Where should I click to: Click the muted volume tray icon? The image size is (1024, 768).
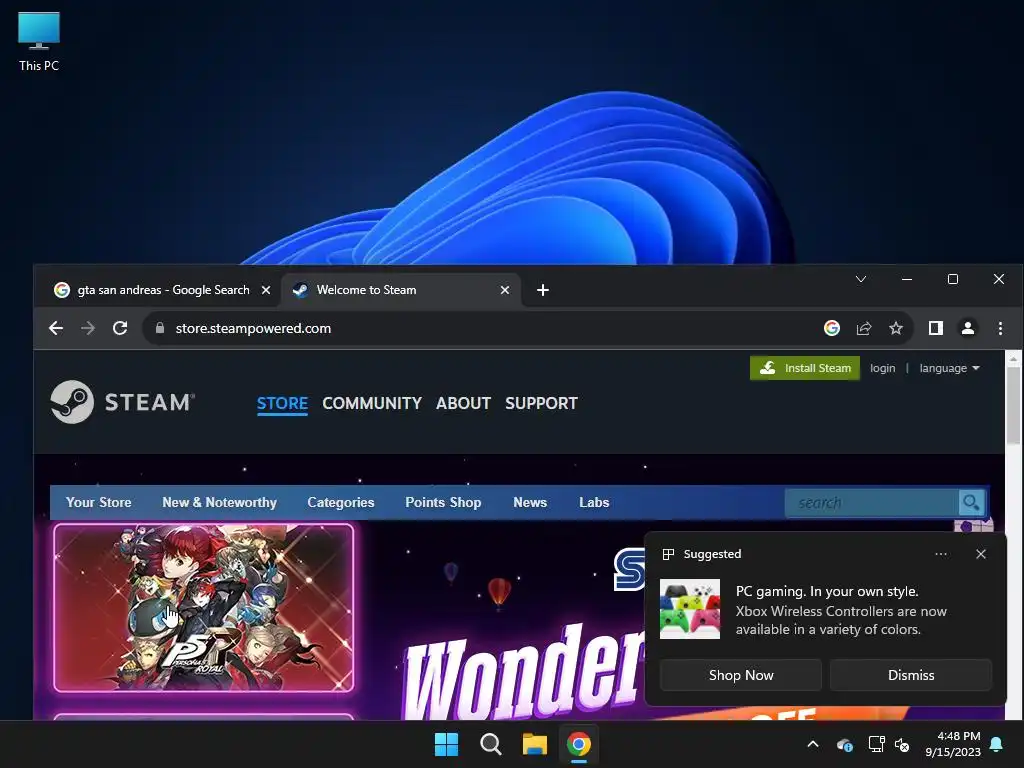pyautogui.click(x=902, y=744)
